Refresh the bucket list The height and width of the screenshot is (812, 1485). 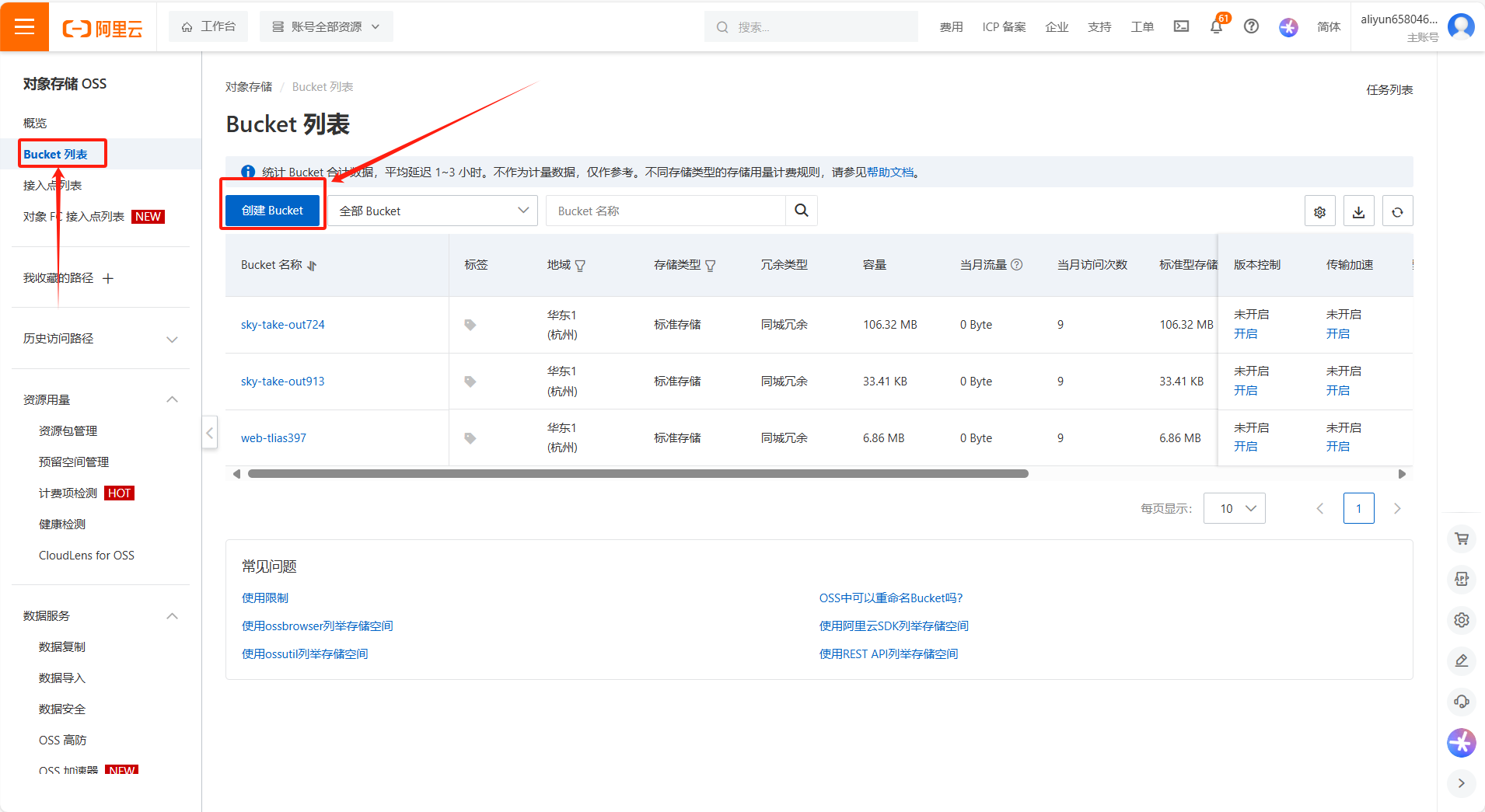pos(1397,211)
